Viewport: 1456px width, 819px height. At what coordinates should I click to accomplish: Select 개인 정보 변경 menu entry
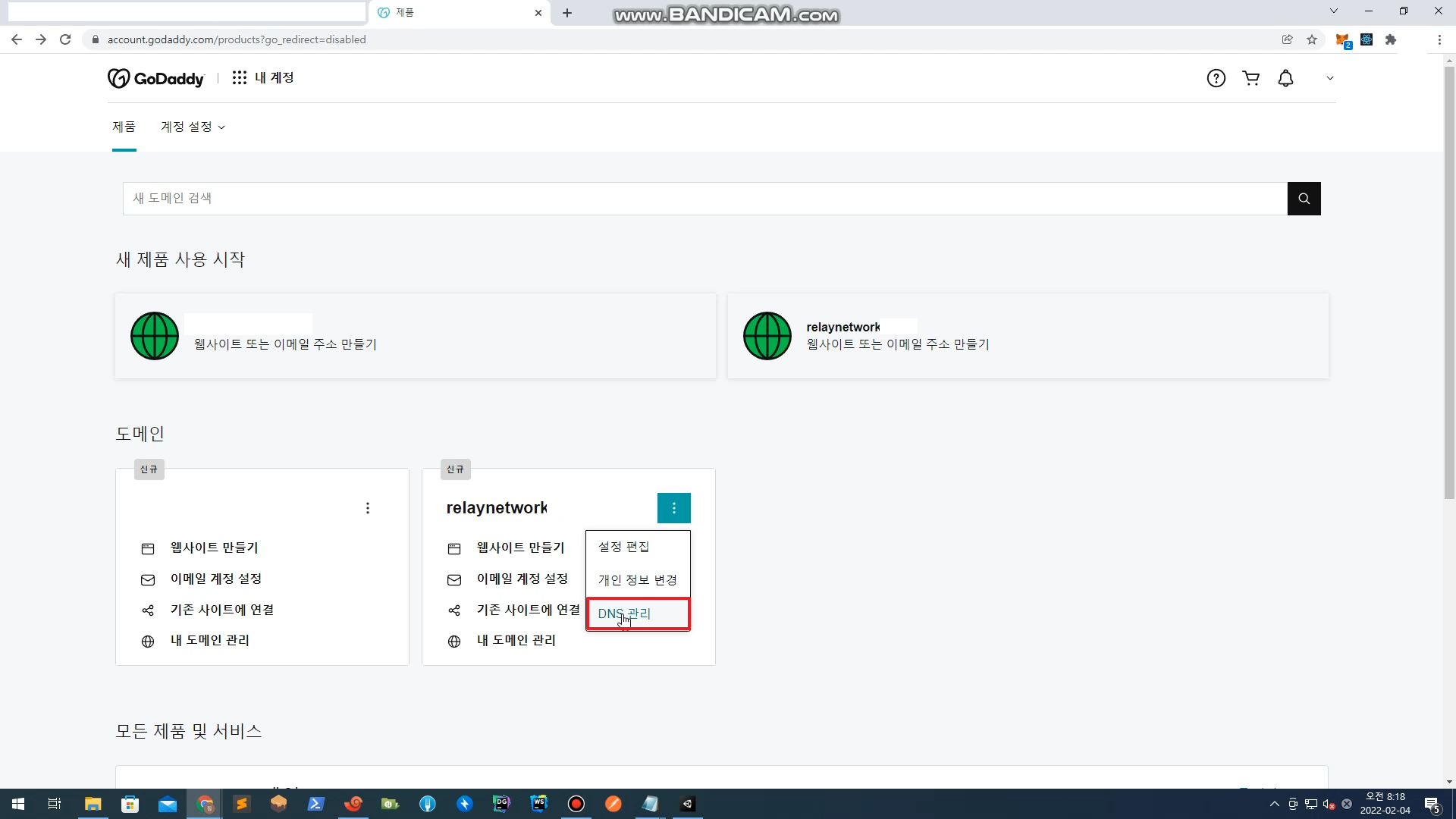coord(637,580)
